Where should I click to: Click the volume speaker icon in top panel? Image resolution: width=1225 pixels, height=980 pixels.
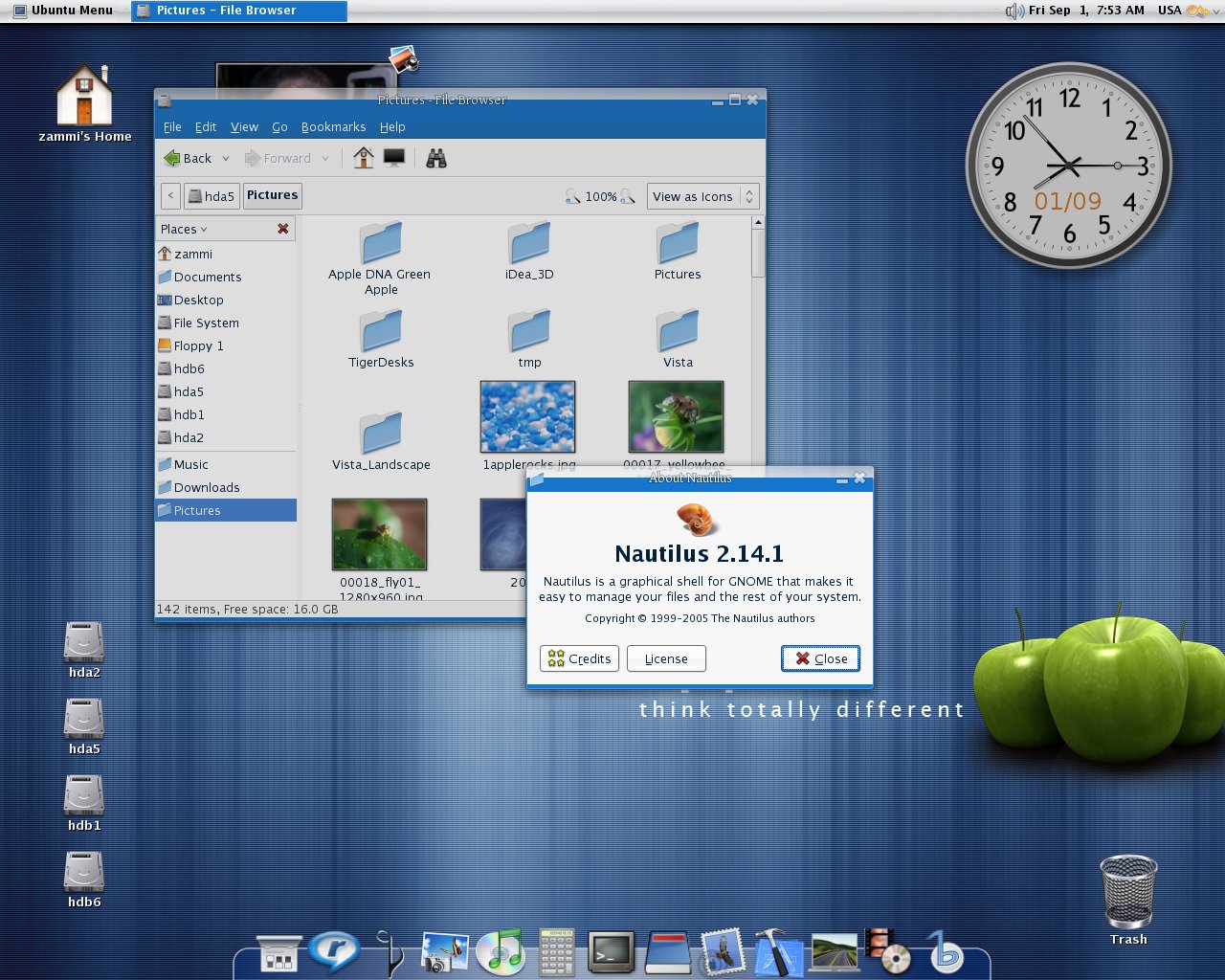pyautogui.click(x=1014, y=11)
